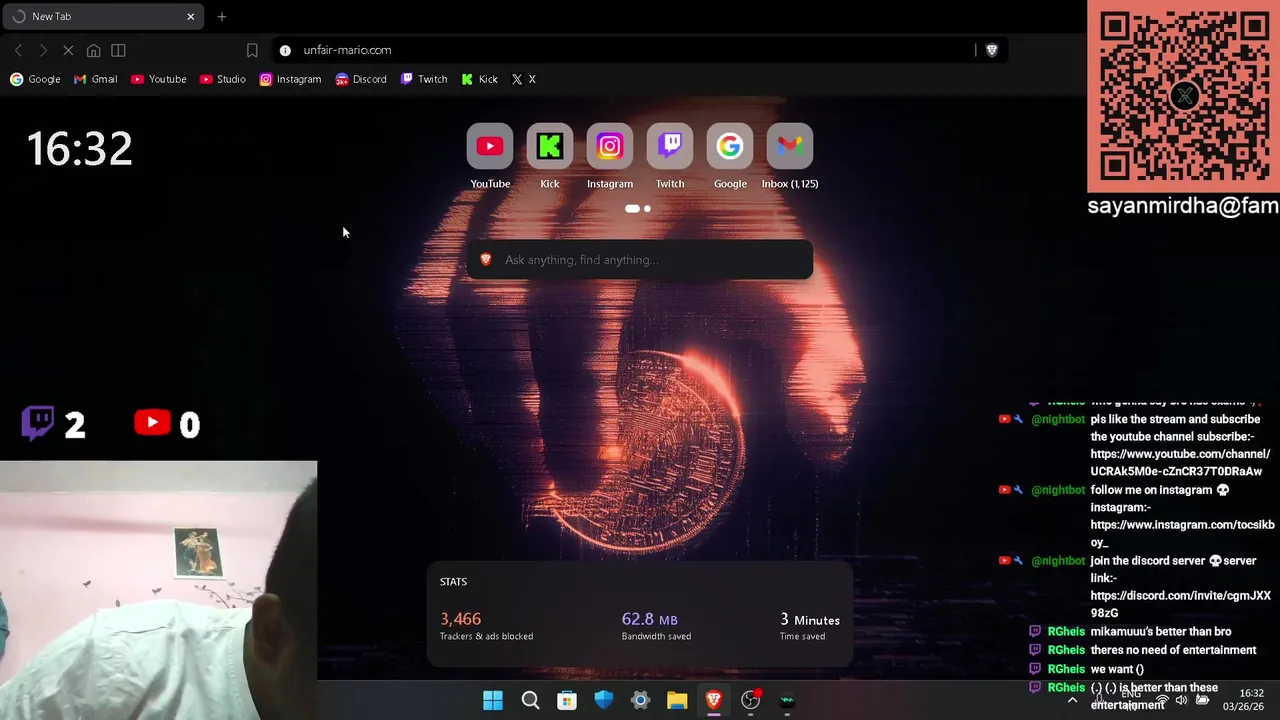The height and width of the screenshot is (720, 1280).
Task: Go back to previous page
Action: coord(19,50)
